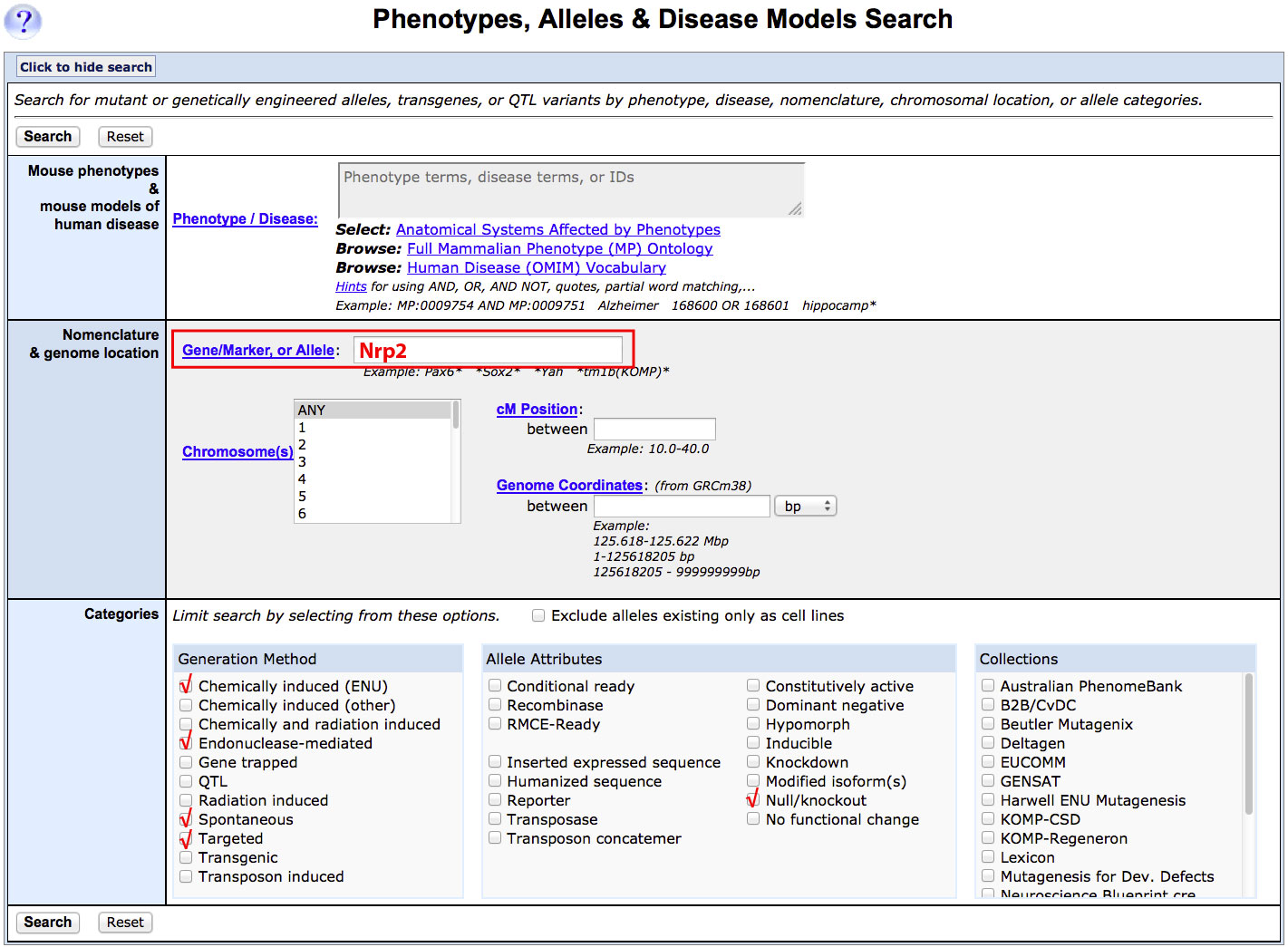Screen dimensions: 1288x947
Task: Toggle Exclude alleles existing only as cell lines
Action: click(538, 616)
